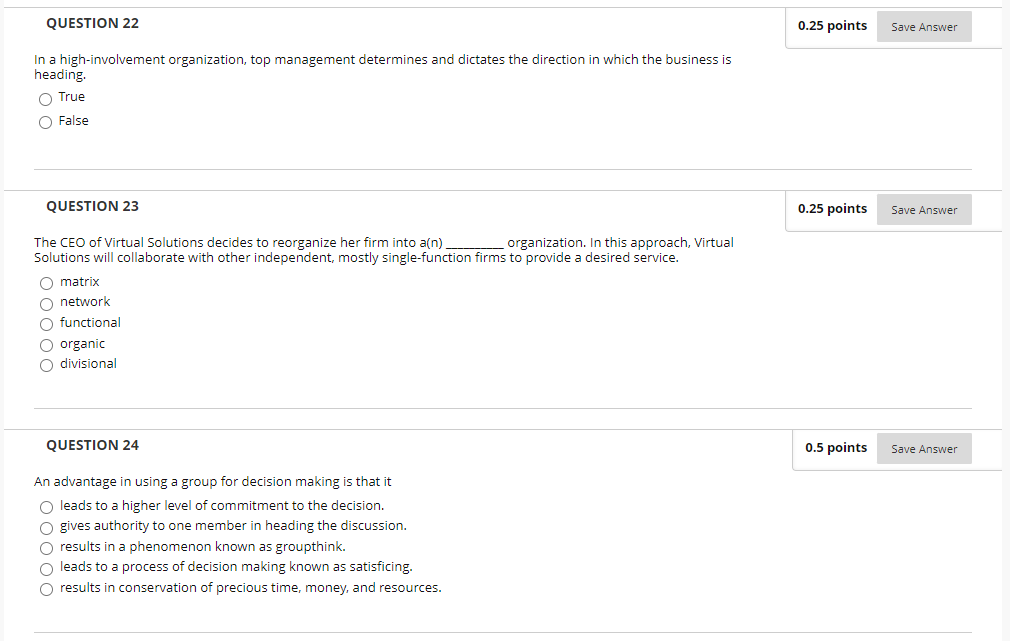Screen dimensions: 1010x641
Task: Click the vertical scrollbar on the right
Action: pyautogui.click(x=1004, y=320)
